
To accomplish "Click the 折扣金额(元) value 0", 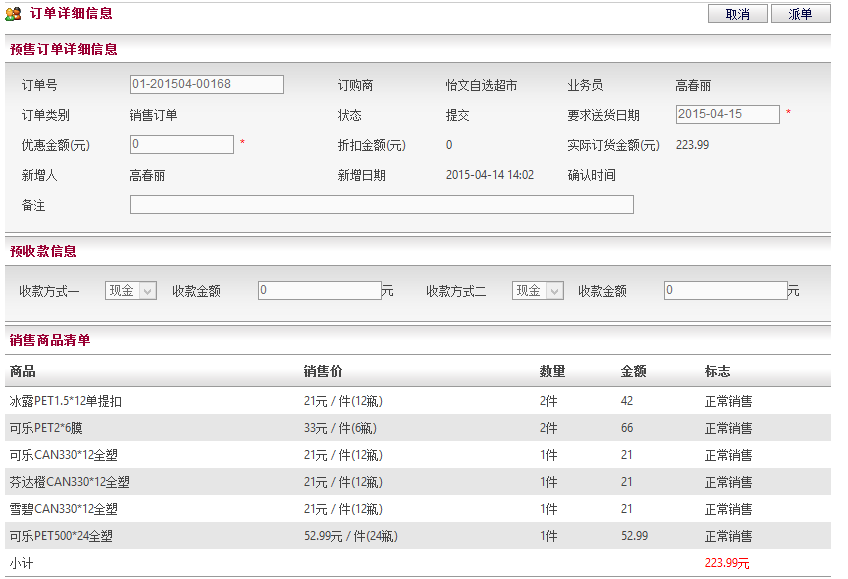I will (449, 145).
